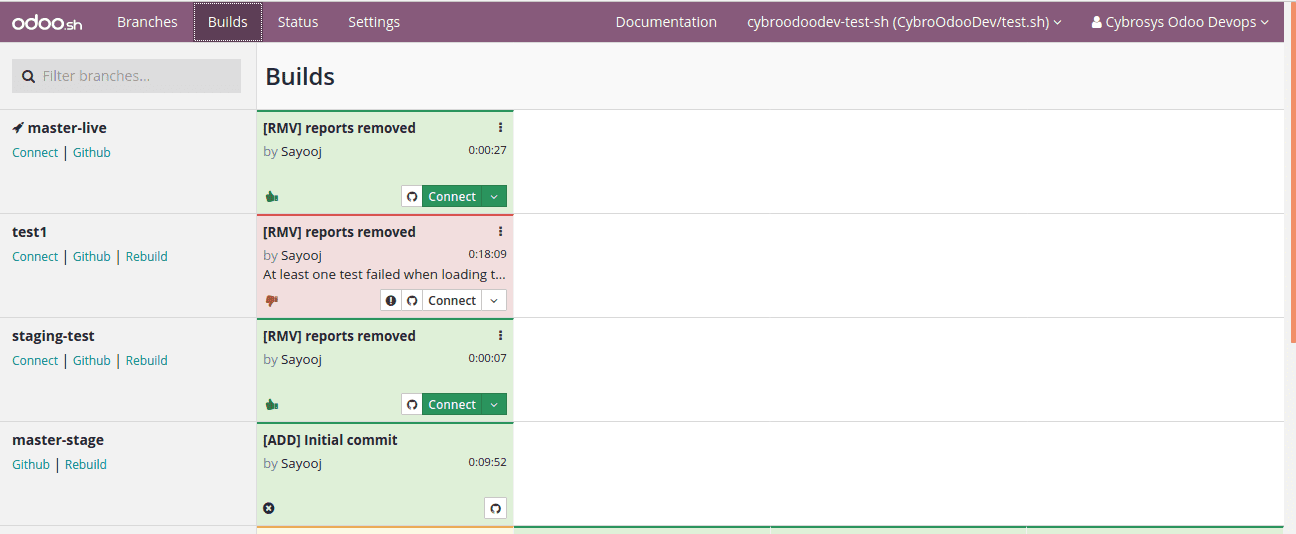The image size is (1296, 534).
Task: Click Connect link under staging-test
Action: click(x=35, y=361)
